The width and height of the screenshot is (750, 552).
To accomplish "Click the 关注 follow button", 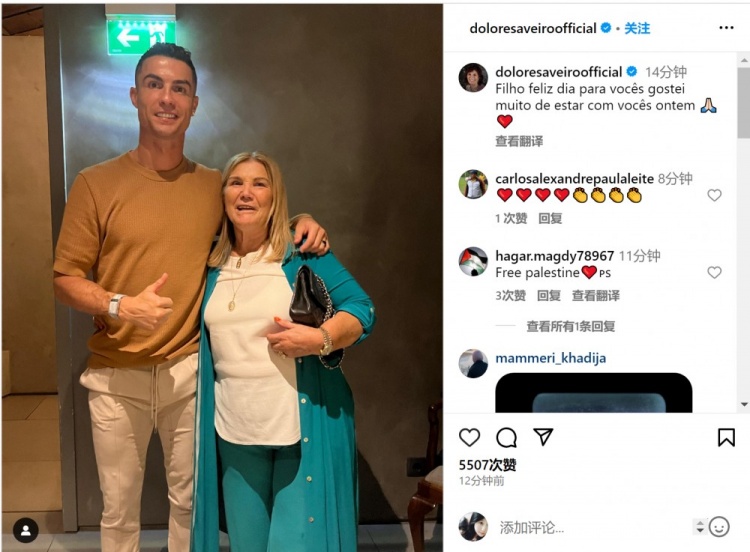I will coord(637,28).
